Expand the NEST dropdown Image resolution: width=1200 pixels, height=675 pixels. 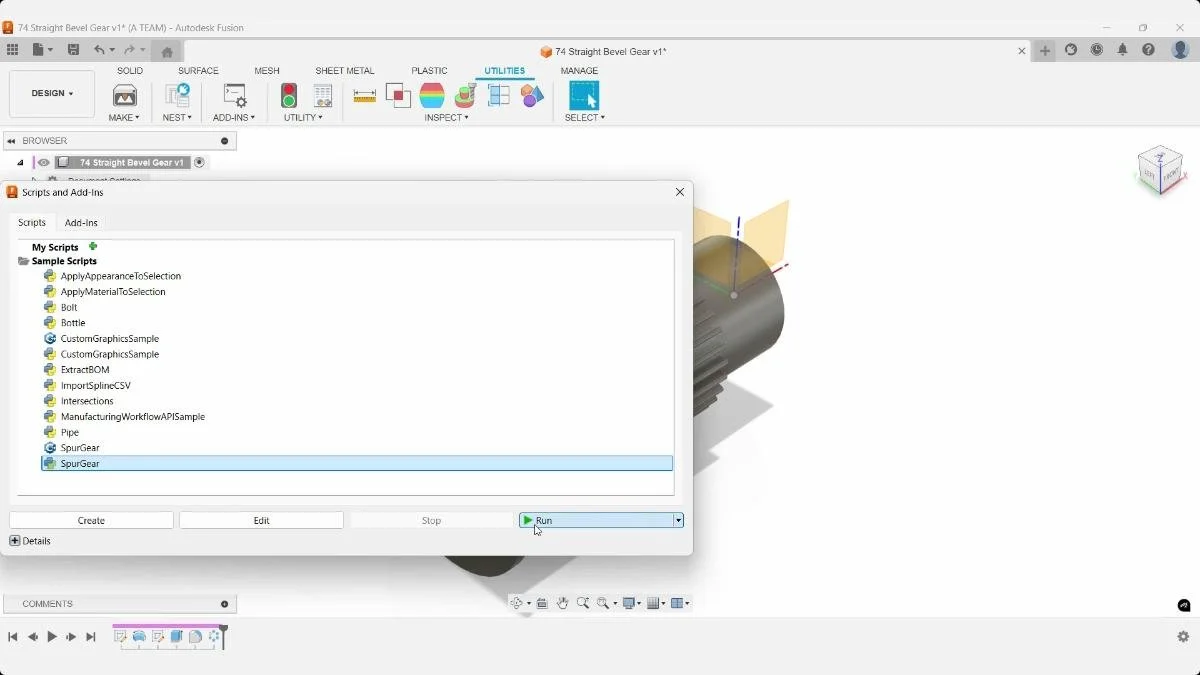177,118
